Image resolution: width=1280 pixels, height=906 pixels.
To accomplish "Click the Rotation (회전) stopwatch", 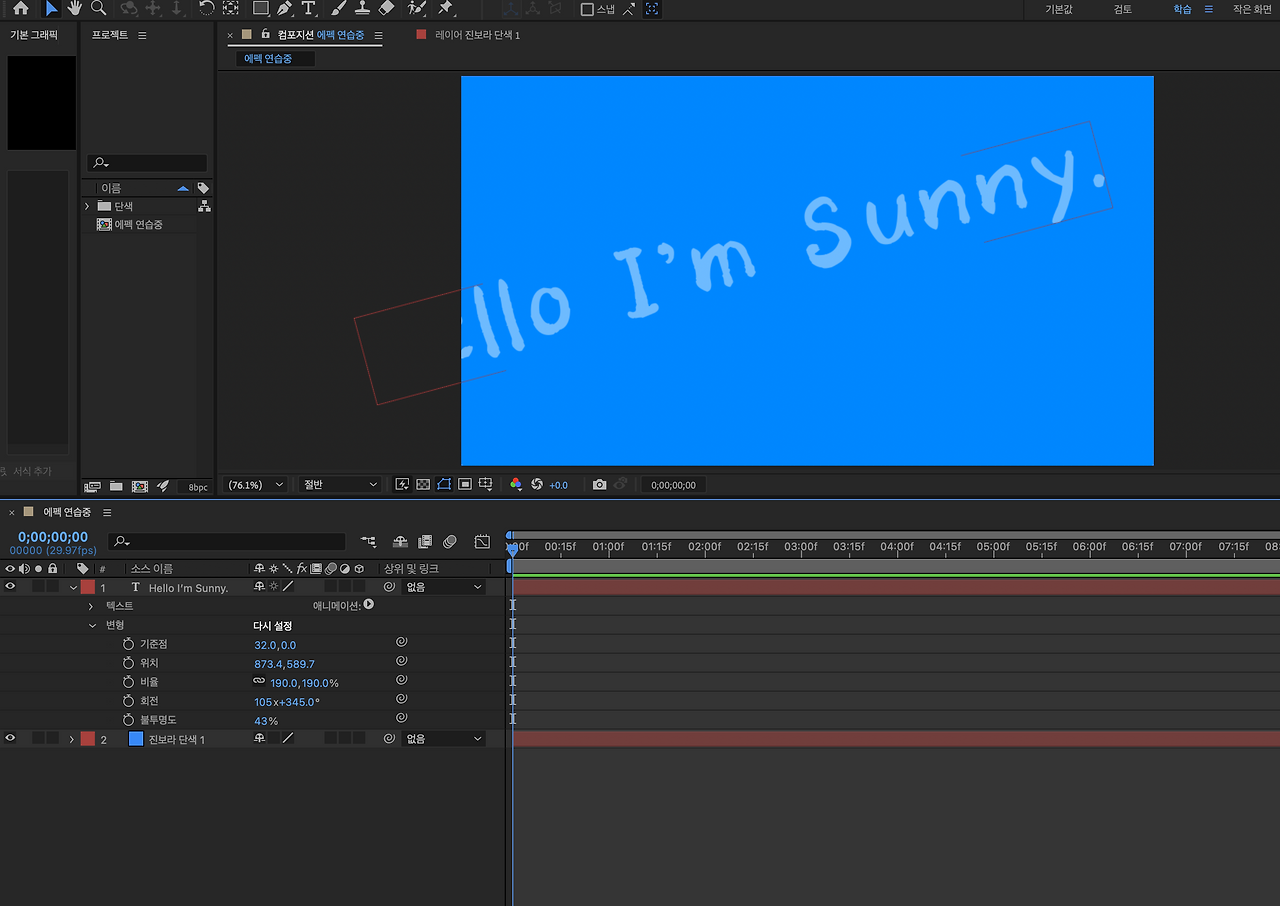I will (x=128, y=702).
